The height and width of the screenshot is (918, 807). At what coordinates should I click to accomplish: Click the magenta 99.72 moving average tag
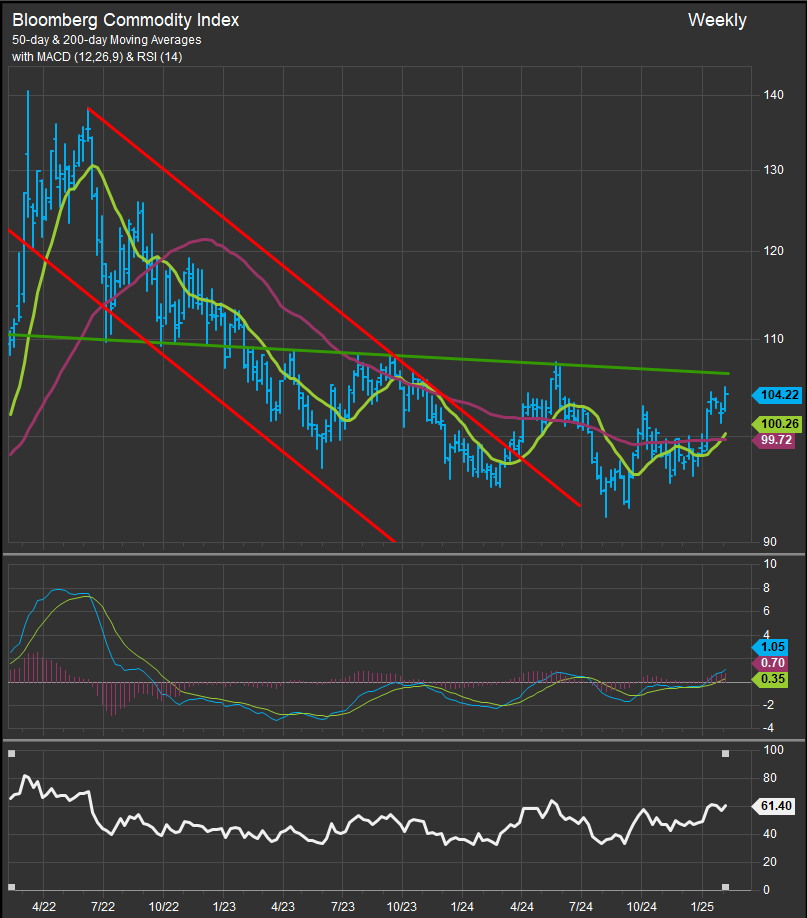774,440
